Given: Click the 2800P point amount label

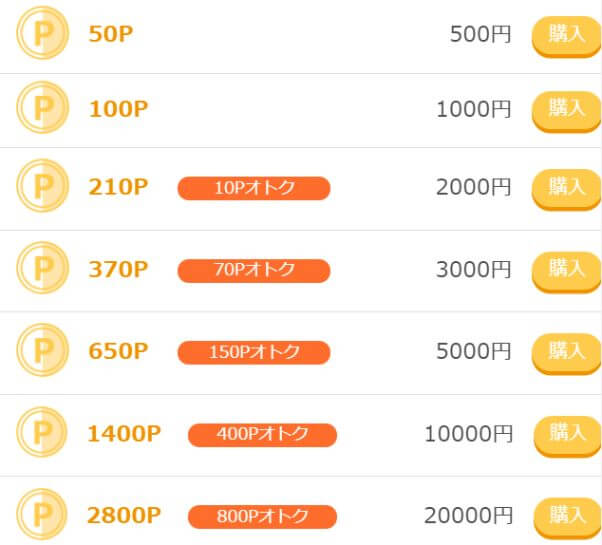Looking at the screenshot, I should (124, 516).
